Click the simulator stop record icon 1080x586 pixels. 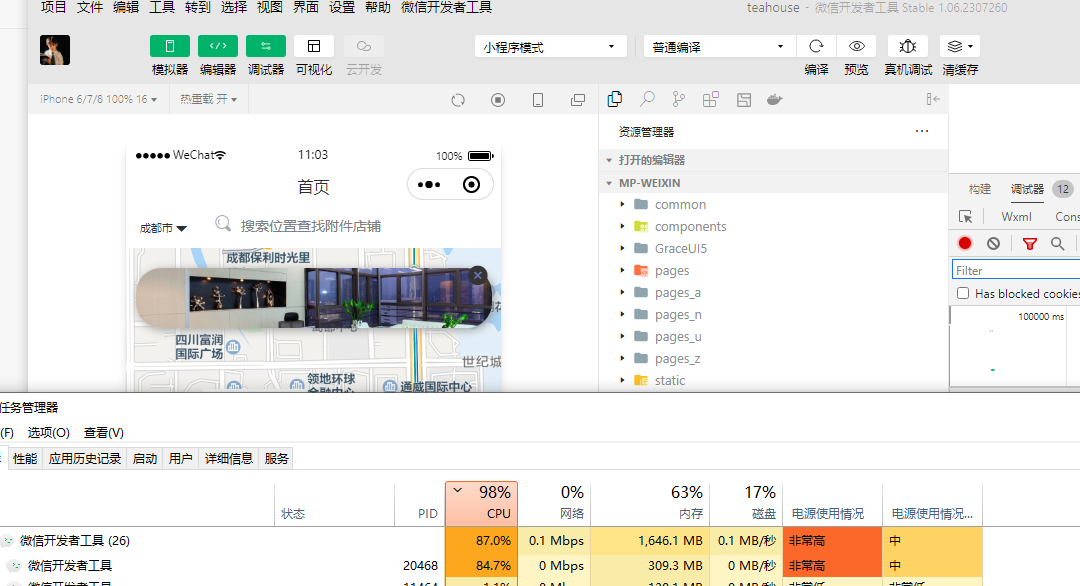point(498,100)
